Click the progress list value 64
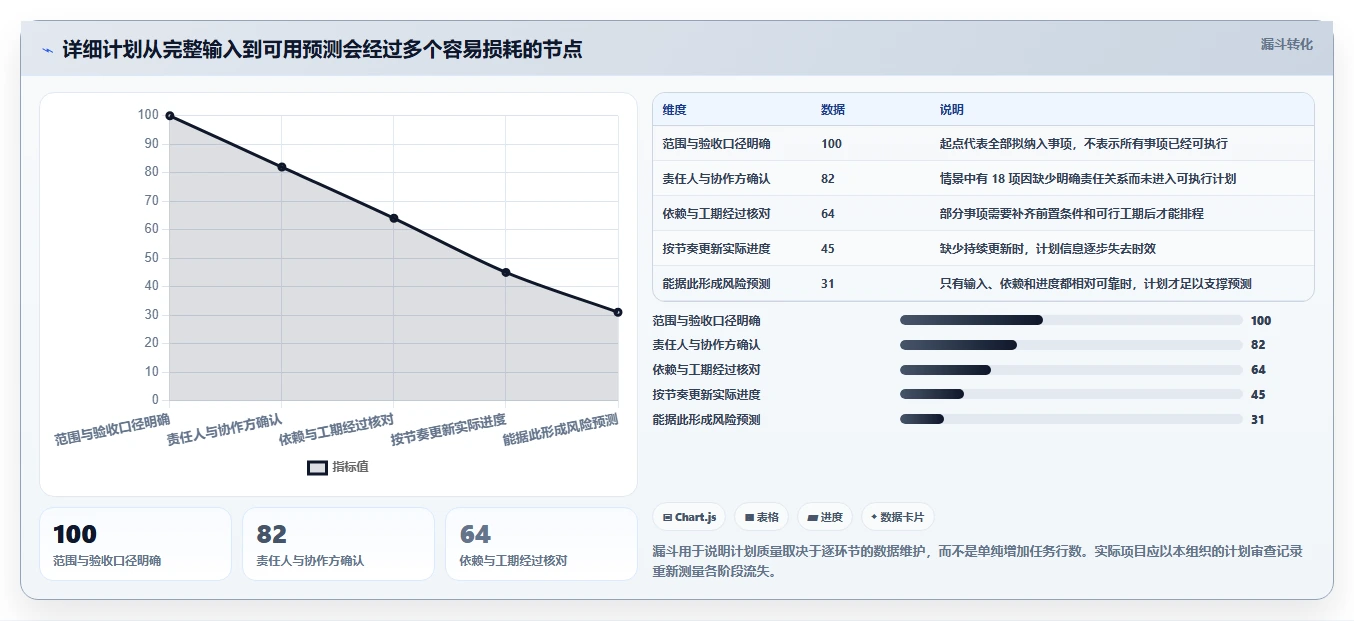Image resolution: width=1354 pixels, height=621 pixels. point(1258,370)
